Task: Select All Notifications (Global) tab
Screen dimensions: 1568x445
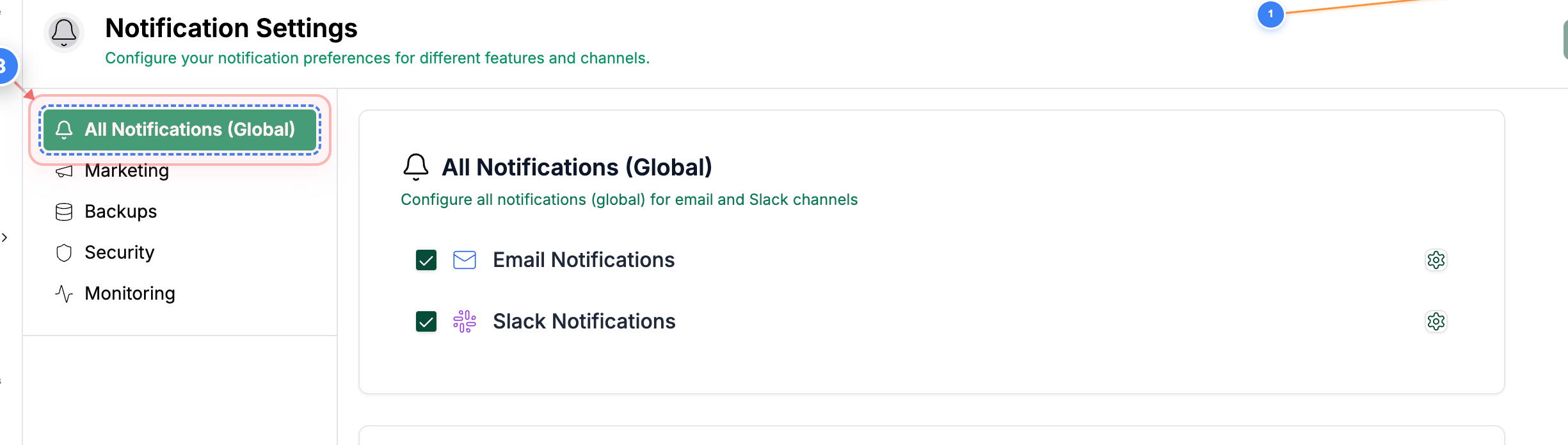Action: (x=180, y=129)
